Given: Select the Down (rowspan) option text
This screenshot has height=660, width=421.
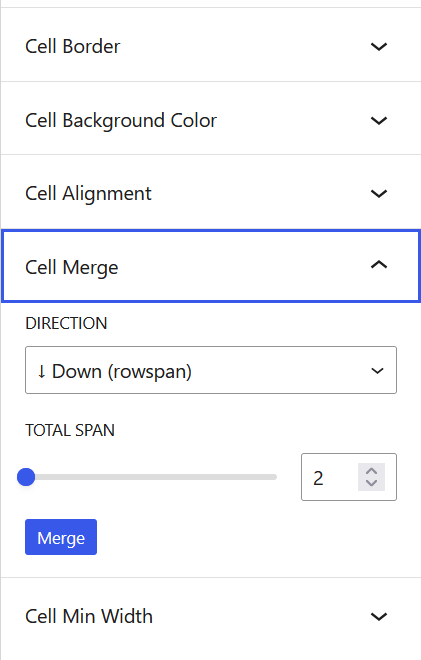Looking at the screenshot, I should point(115,371).
